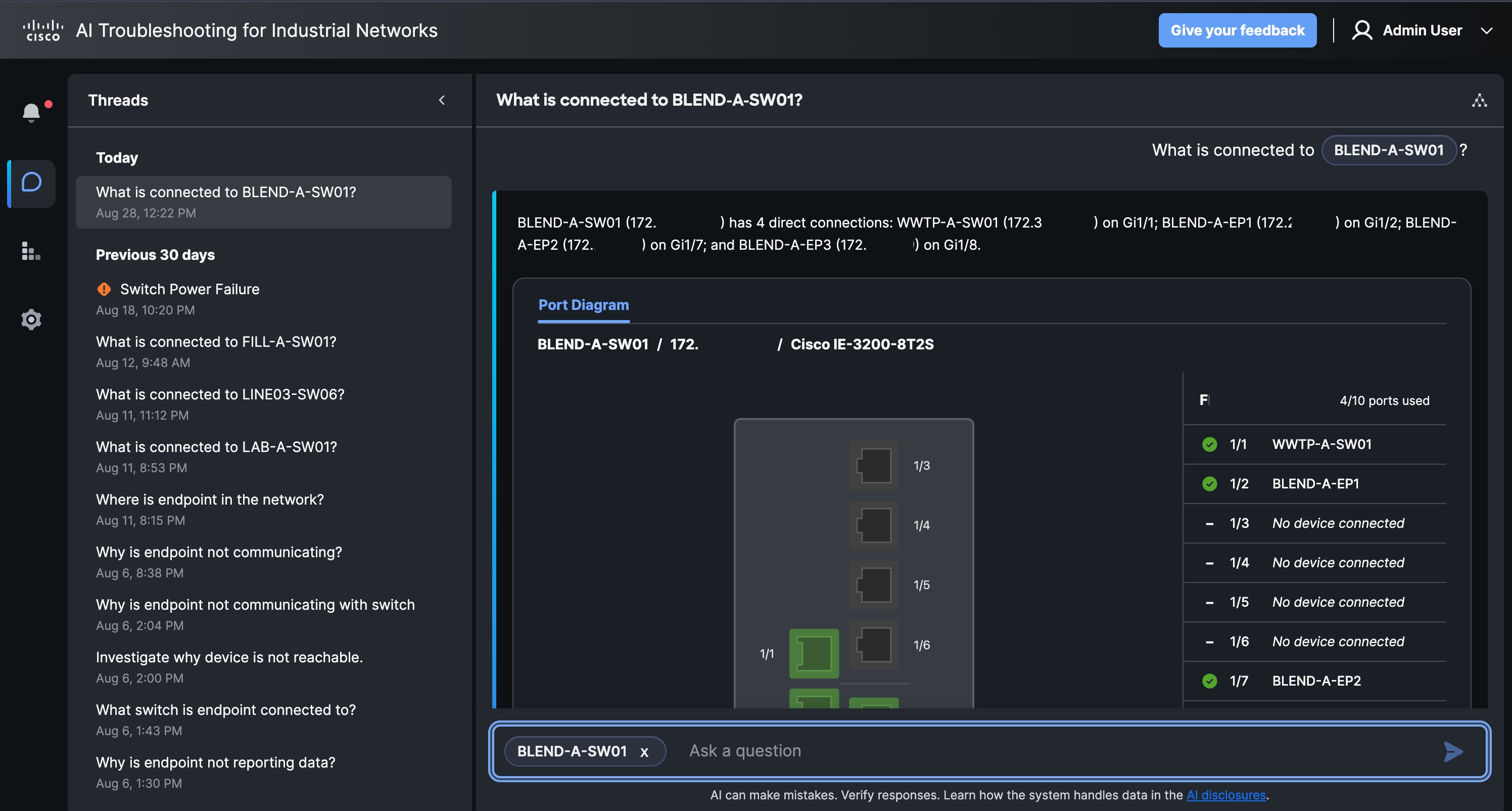This screenshot has width=1512, height=811.
Task: Open today's BLEND-A-SW01 thread
Action: pos(264,202)
